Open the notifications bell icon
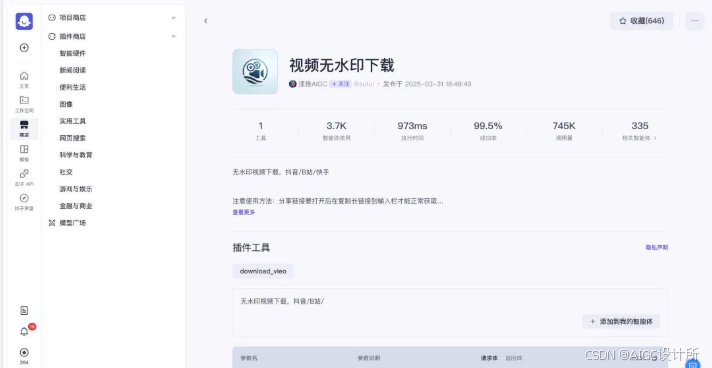Viewport: 712px width, 368px height. pos(24,332)
